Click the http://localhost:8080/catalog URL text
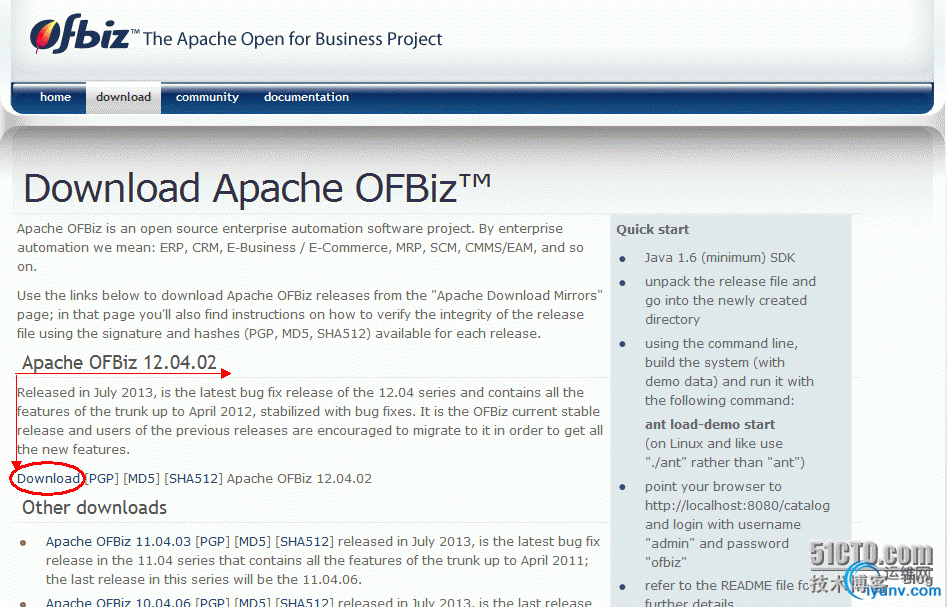This screenshot has width=947, height=607. pos(737,505)
